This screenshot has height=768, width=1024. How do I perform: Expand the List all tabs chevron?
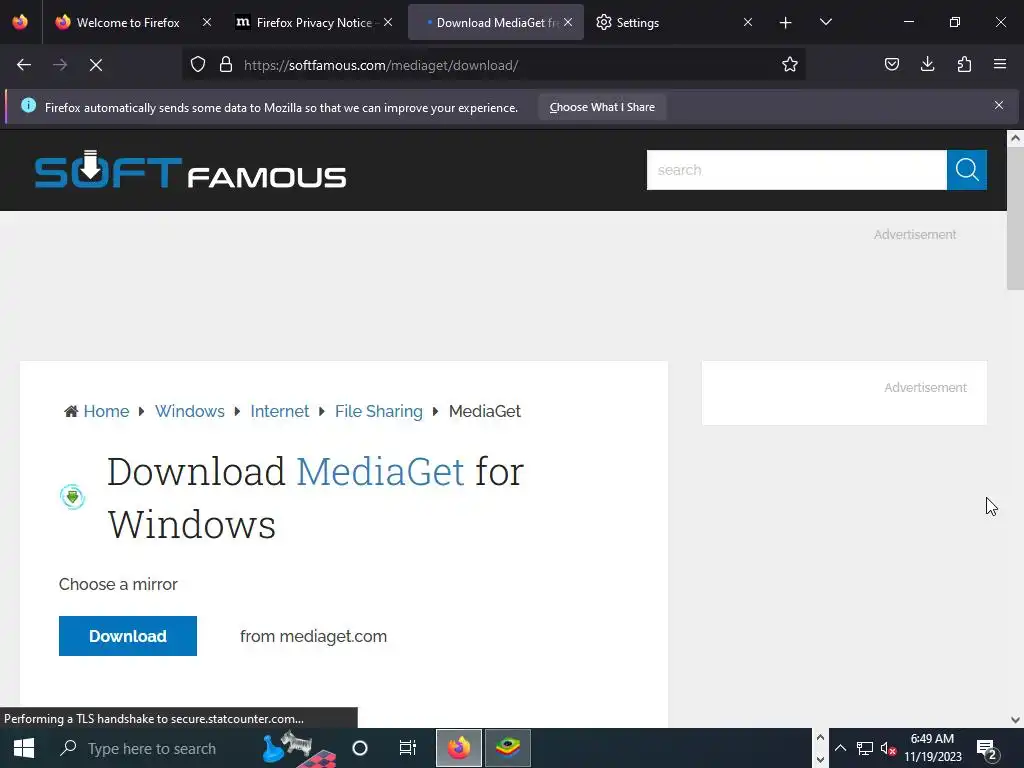click(x=825, y=23)
